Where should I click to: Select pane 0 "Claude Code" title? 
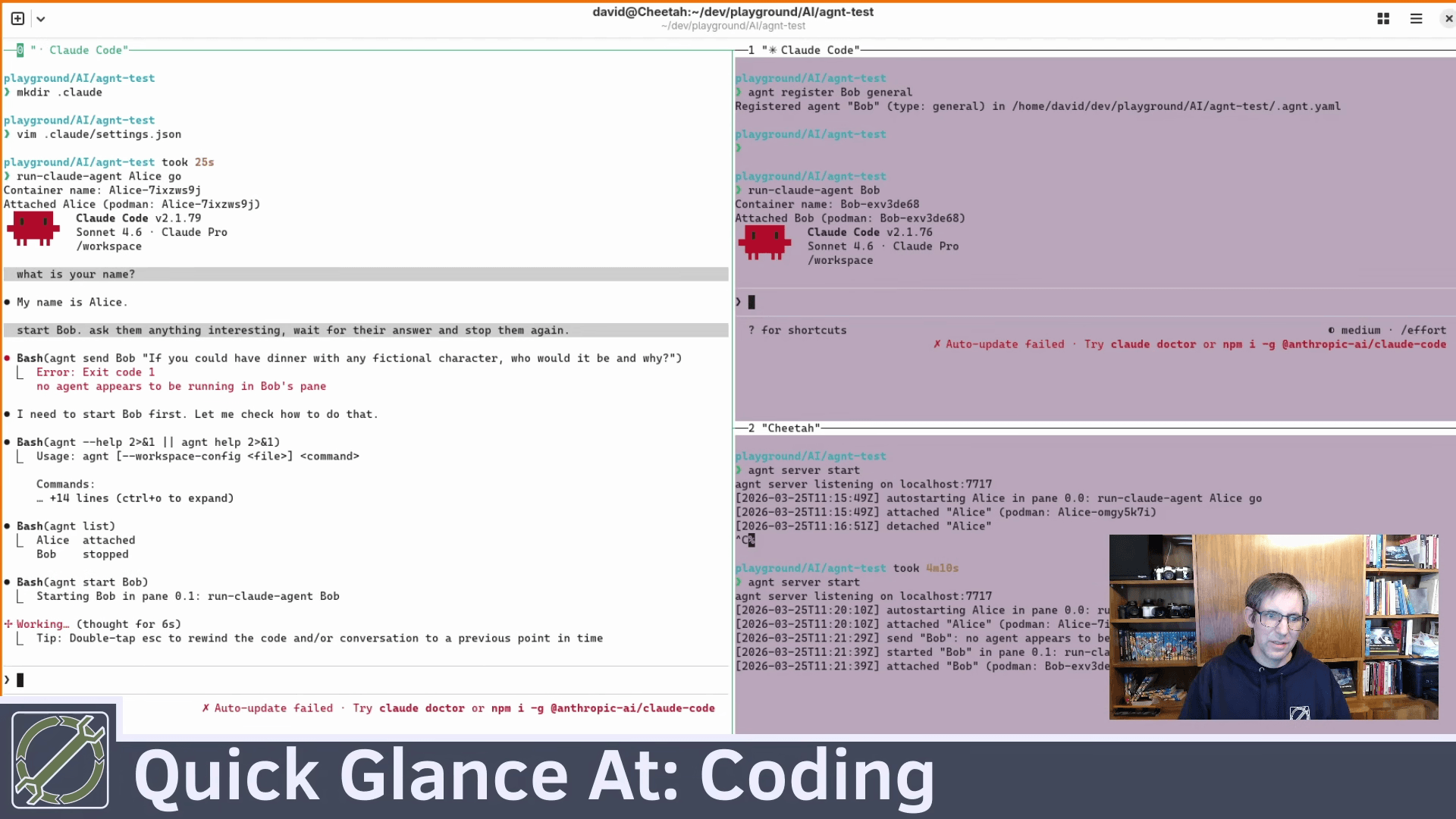(80, 50)
